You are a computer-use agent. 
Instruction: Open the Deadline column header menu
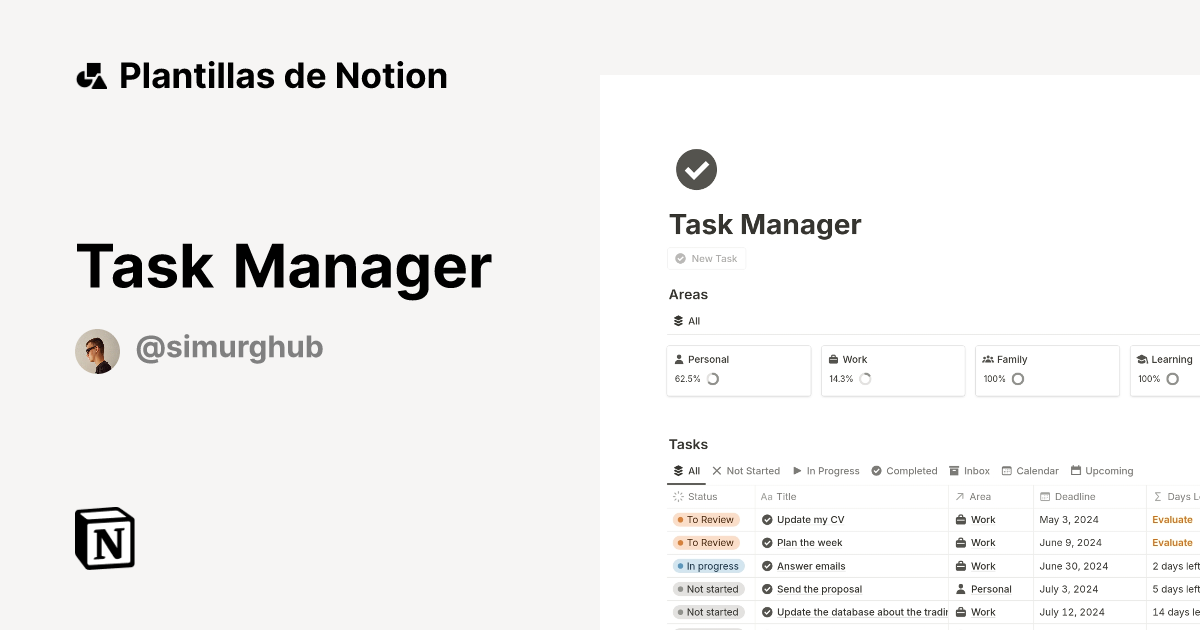point(1068,496)
